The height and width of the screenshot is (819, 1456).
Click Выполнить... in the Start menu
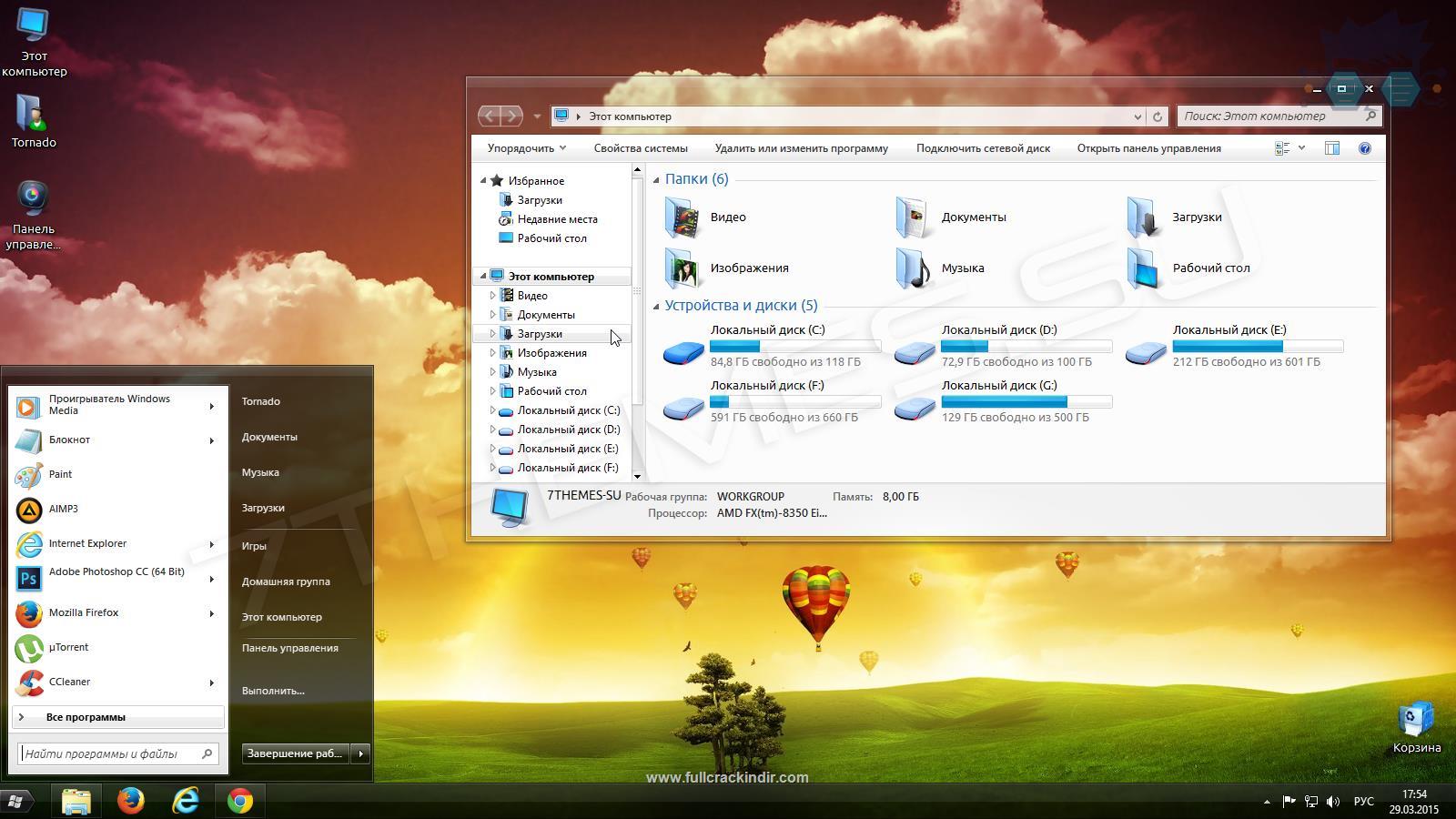tap(273, 691)
